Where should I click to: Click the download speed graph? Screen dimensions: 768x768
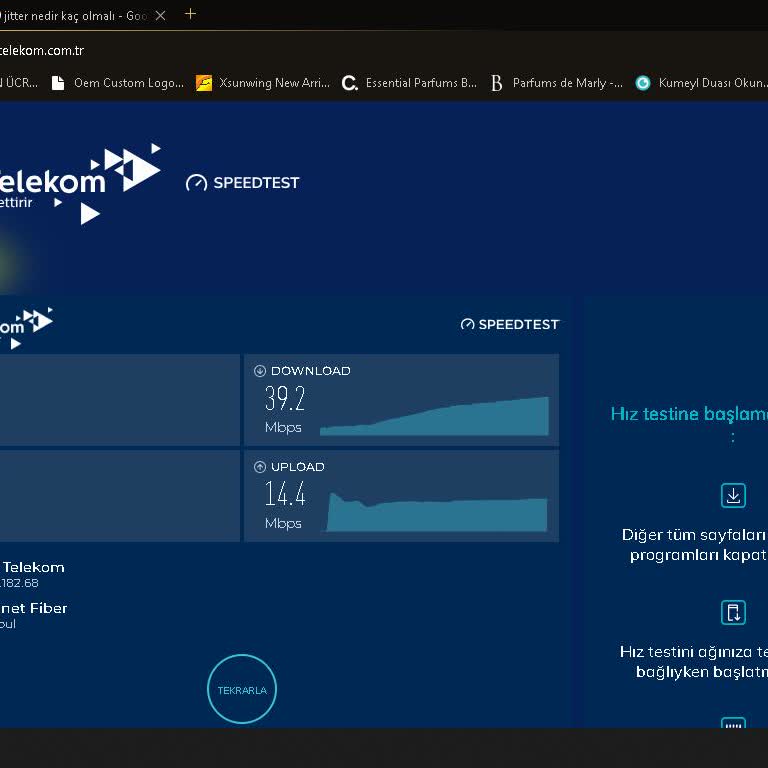click(434, 416)
